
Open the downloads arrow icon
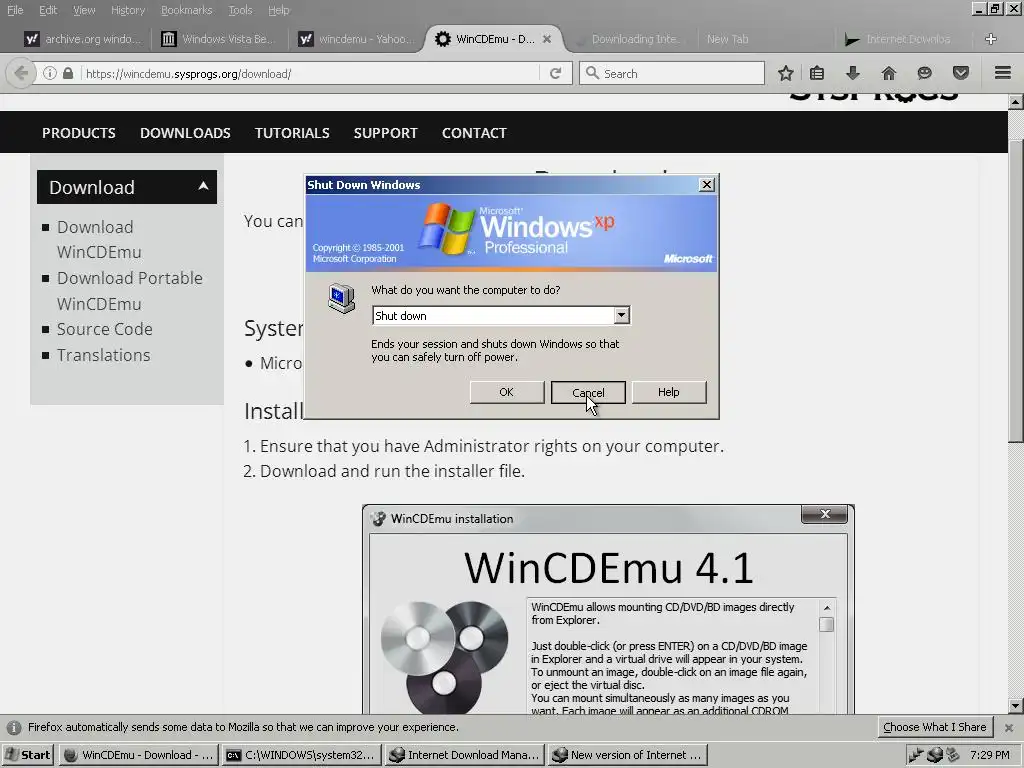[852, 73]
